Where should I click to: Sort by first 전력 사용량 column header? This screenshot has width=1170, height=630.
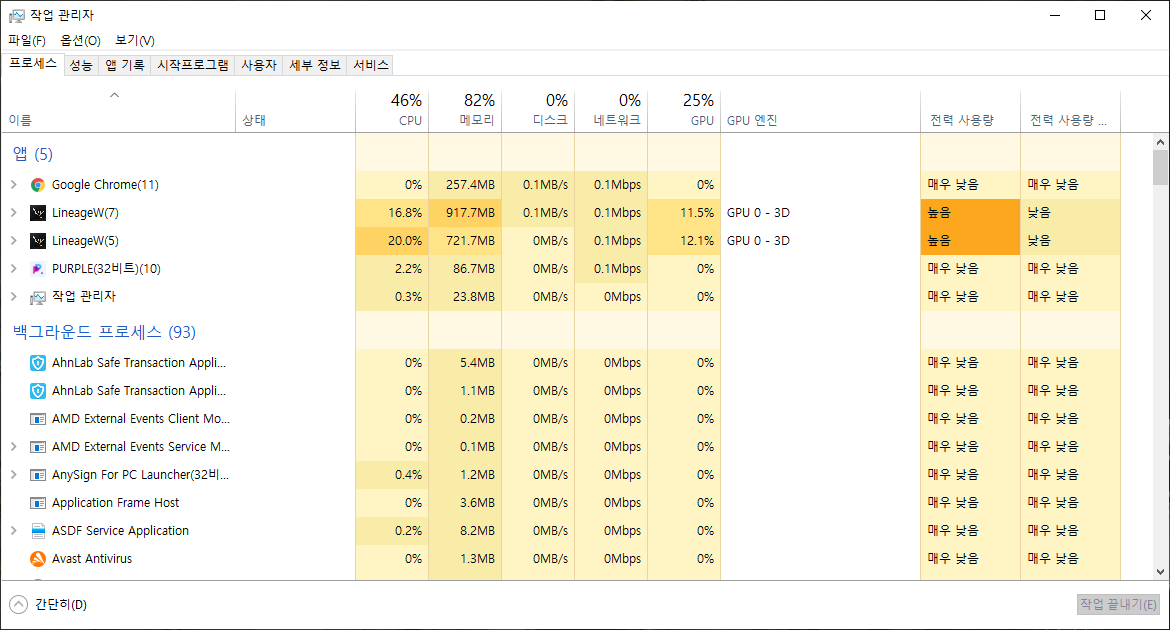coord(970,110)
